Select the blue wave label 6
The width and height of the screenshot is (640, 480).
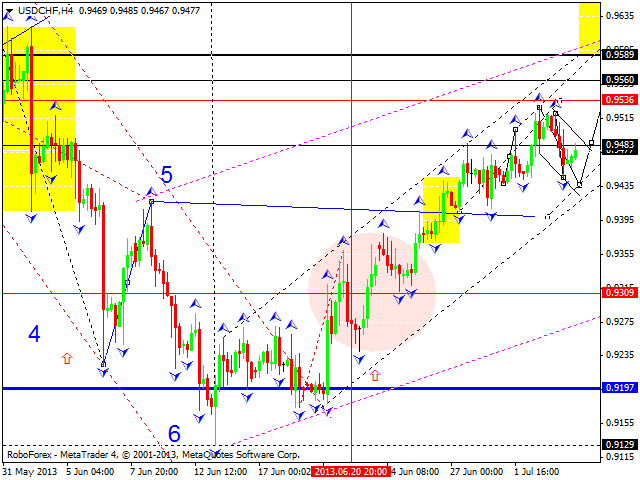(173, 433)
